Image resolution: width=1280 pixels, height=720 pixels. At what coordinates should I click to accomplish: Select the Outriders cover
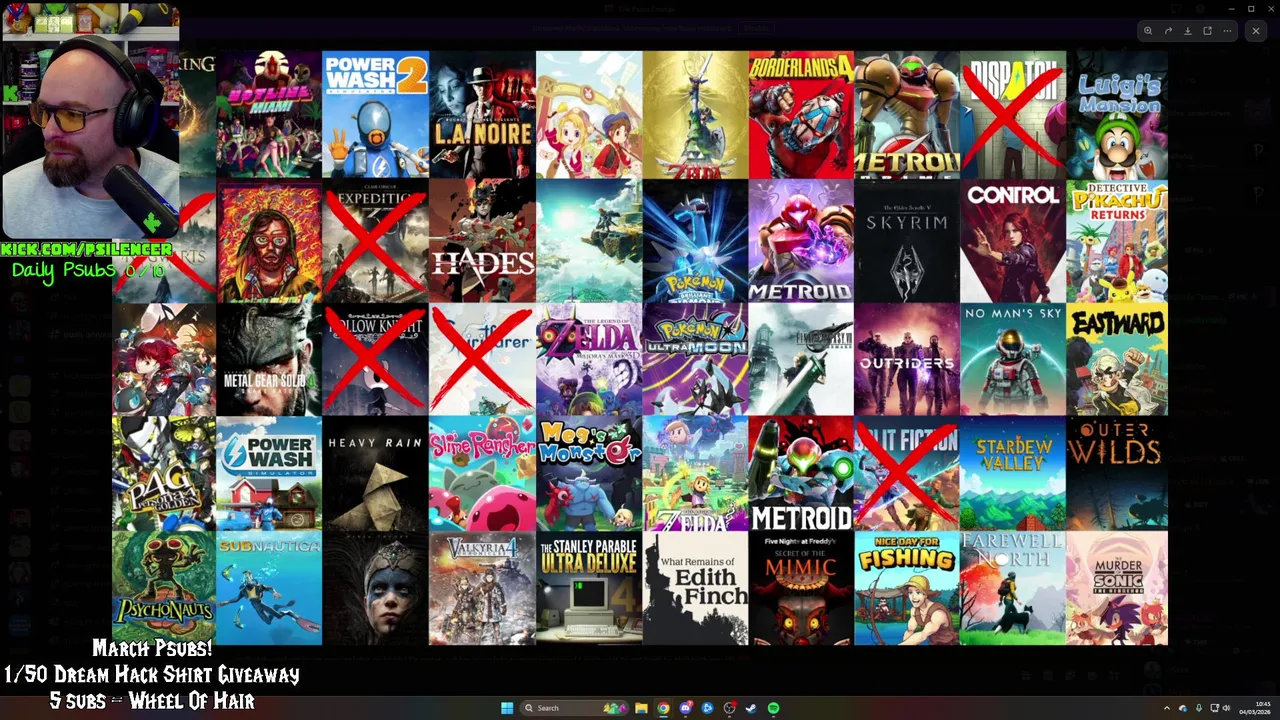tap(907, 360)
